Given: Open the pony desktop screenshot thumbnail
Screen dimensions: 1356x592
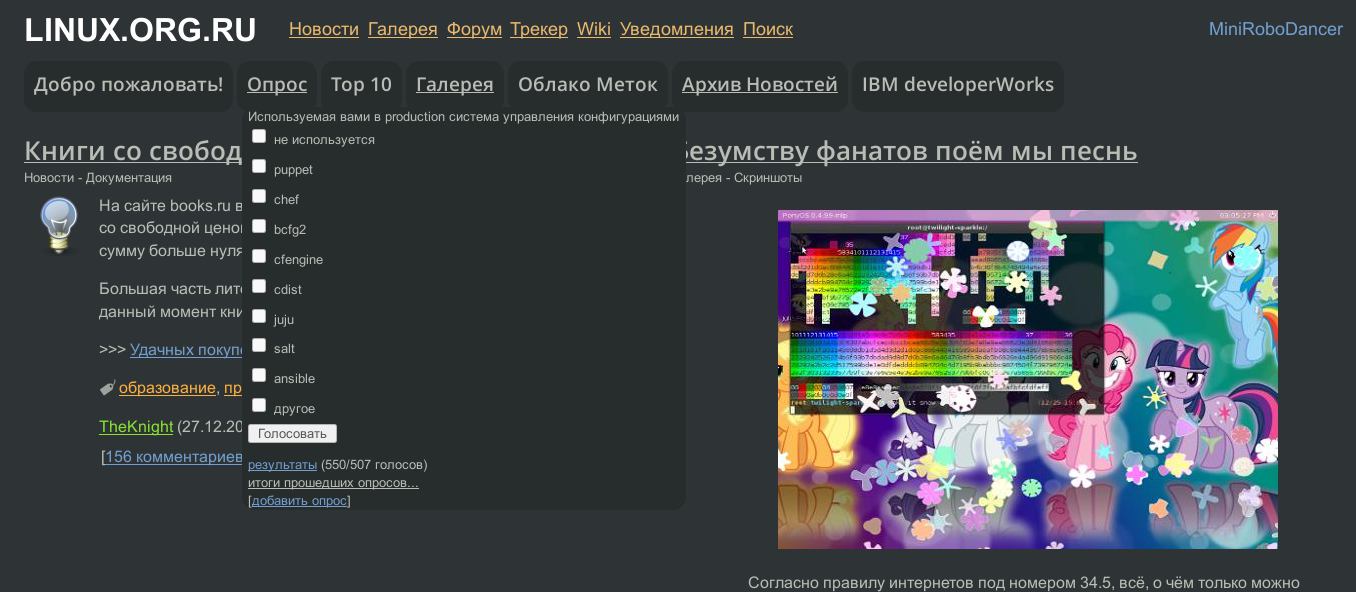Looking at the screenshot, I should pyautogui.click(x=1028, y=379).
